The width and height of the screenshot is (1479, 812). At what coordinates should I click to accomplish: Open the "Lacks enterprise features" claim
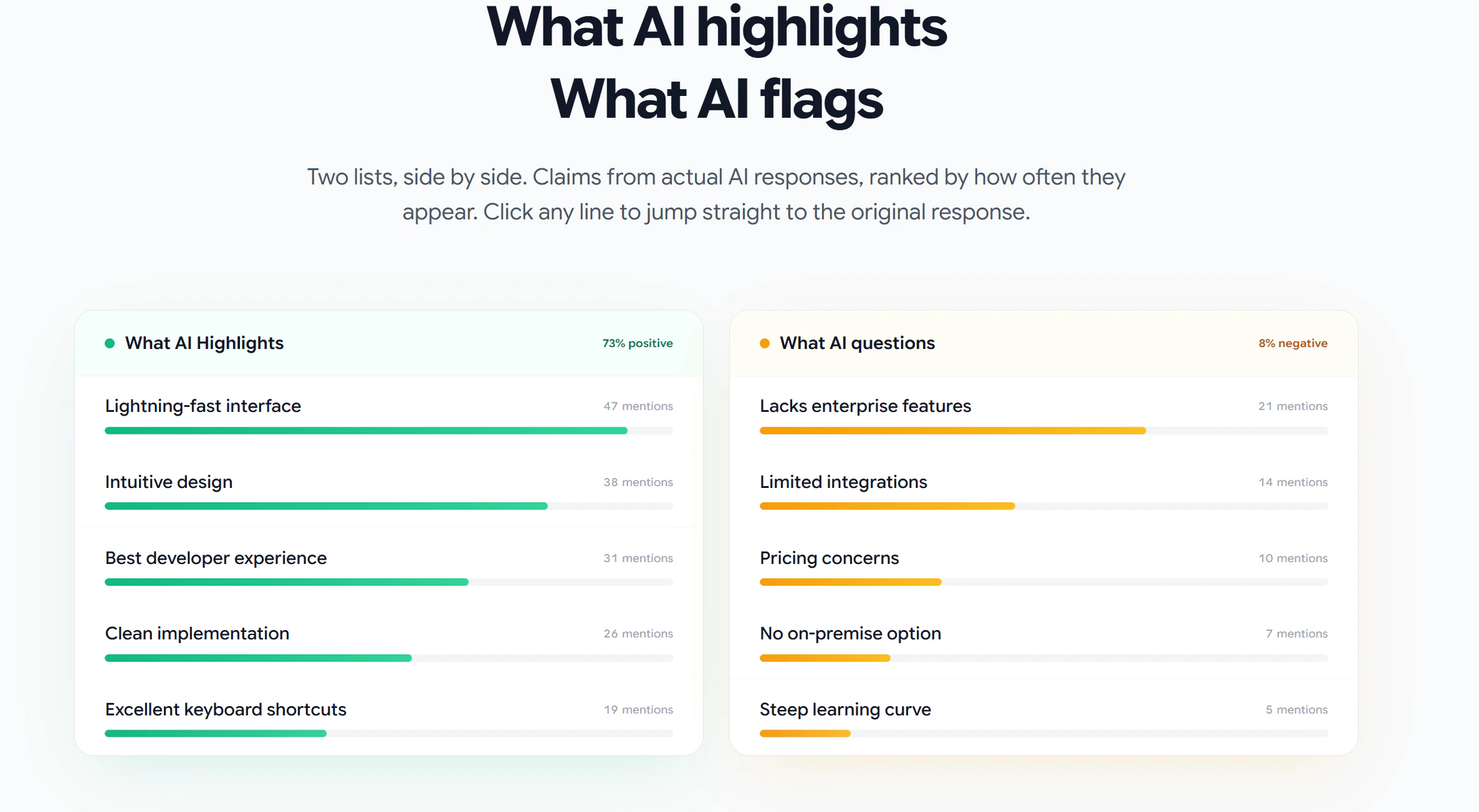865,406
